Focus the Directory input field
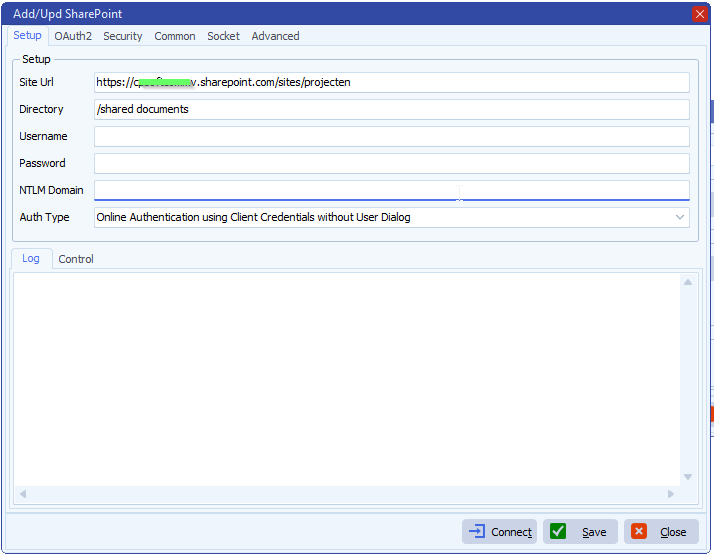The image size is (714, 555). click(x=392, y=109)
